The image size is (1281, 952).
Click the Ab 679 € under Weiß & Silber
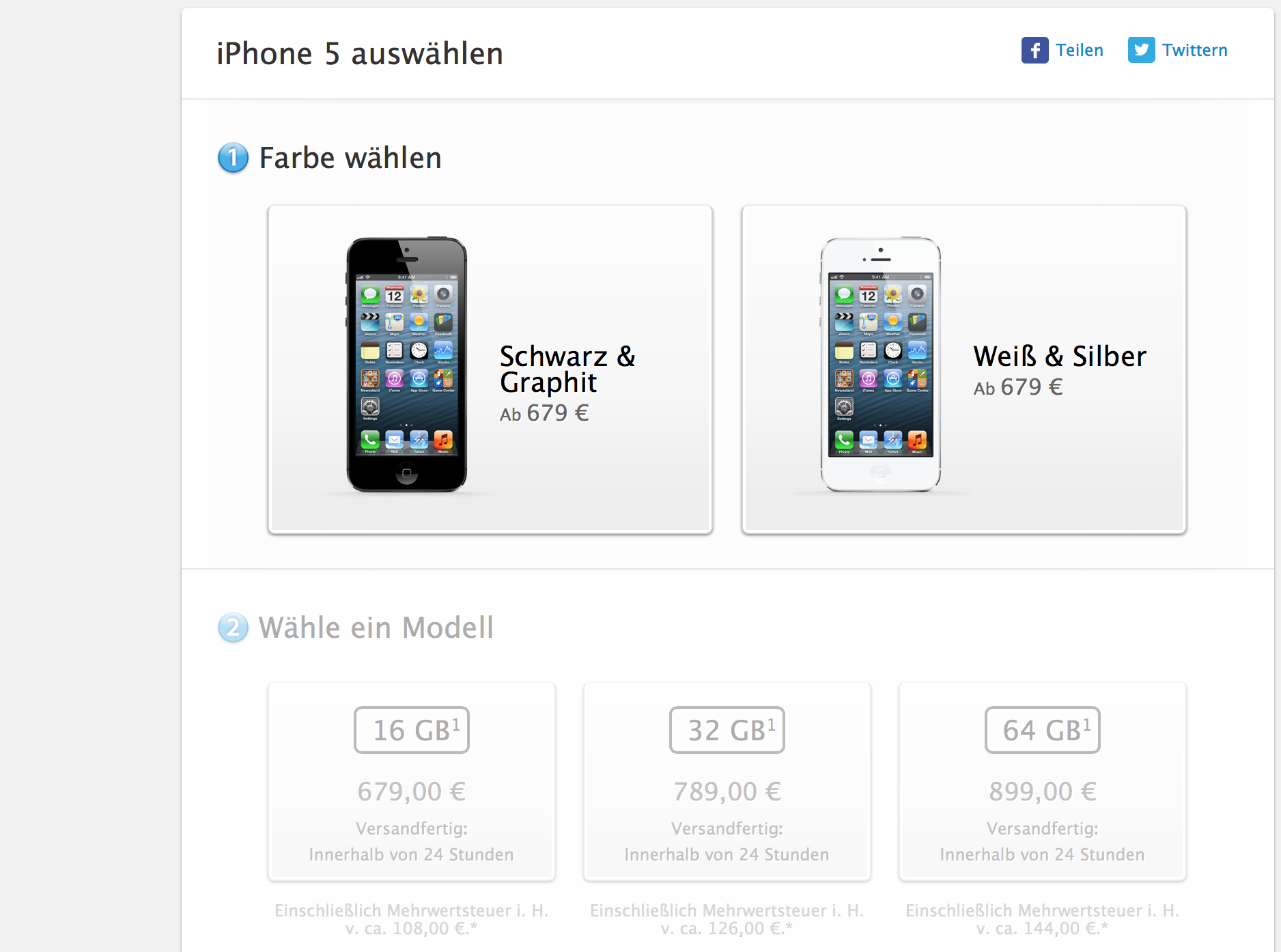(1018, 387)
